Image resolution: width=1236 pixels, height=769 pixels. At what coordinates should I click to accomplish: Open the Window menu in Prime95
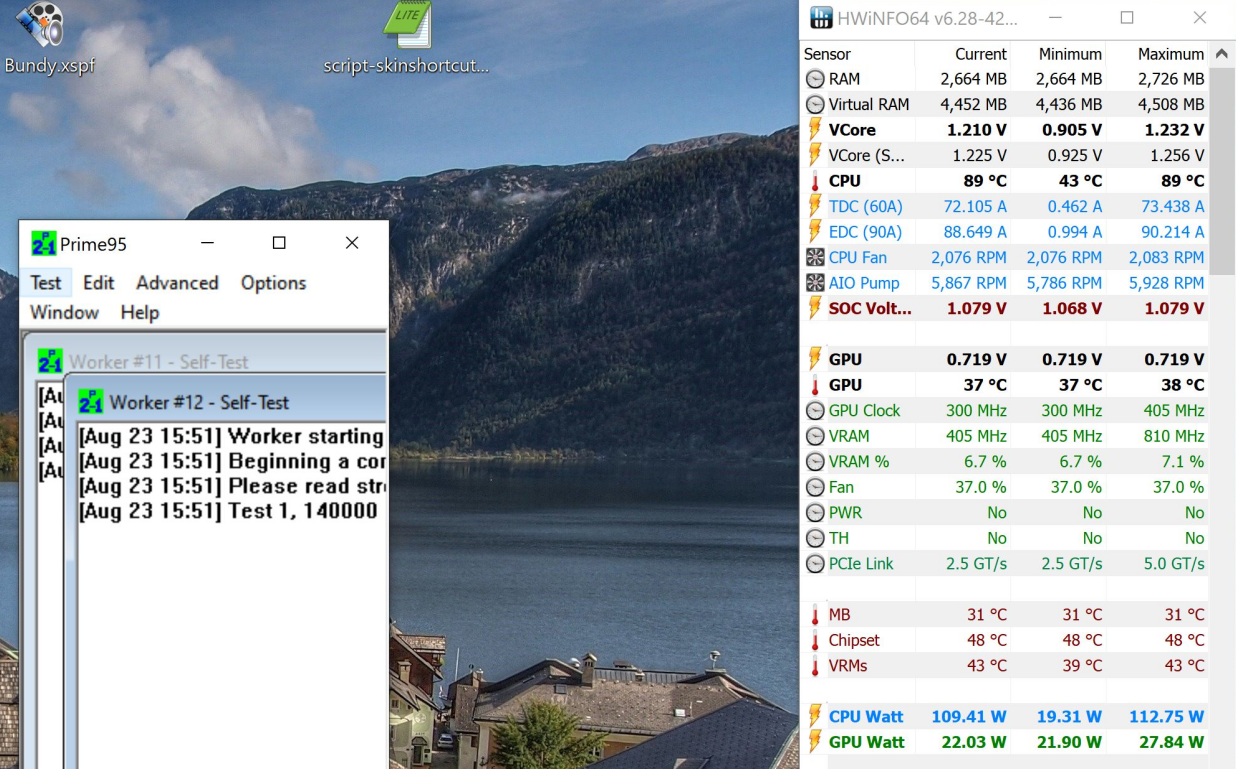click(64, 313)
